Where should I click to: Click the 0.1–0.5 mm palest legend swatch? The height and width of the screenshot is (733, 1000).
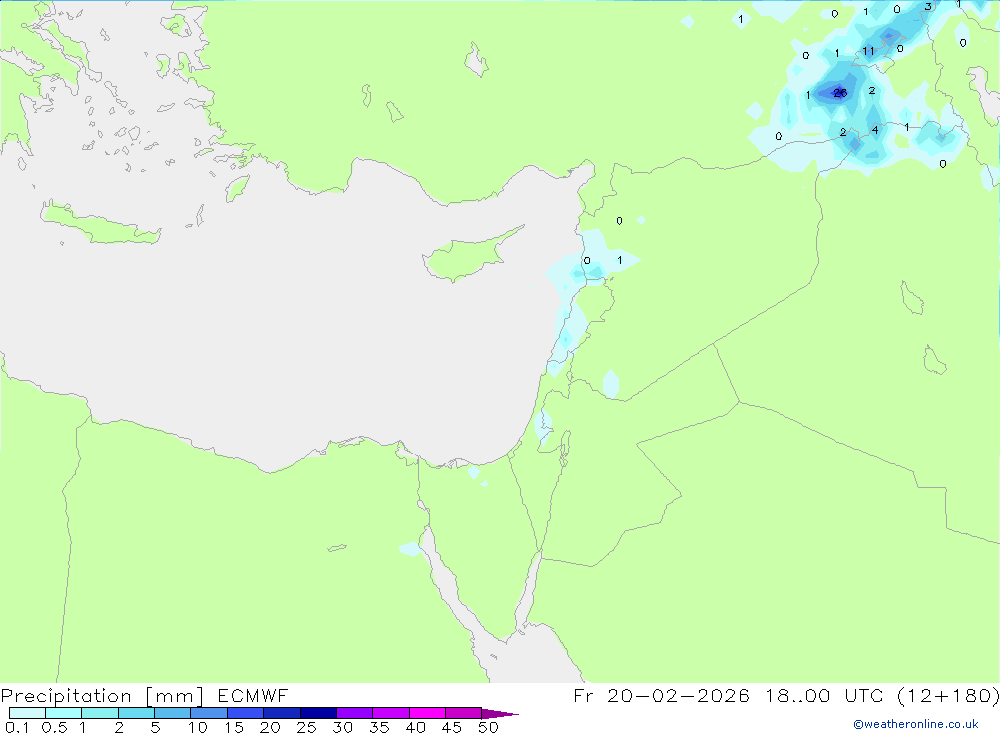(x=27, y=713)
